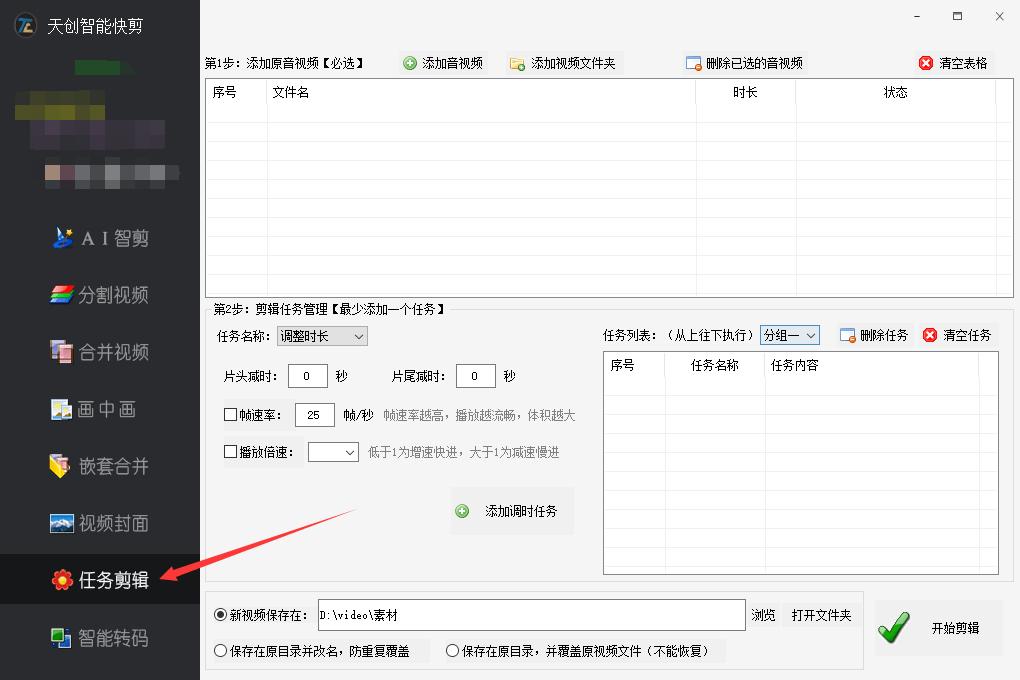The width and height of the screenshot is (1020, 680).
Task: Open the 播放倍速 value dropdown
Action: click(x=333, y=451)
